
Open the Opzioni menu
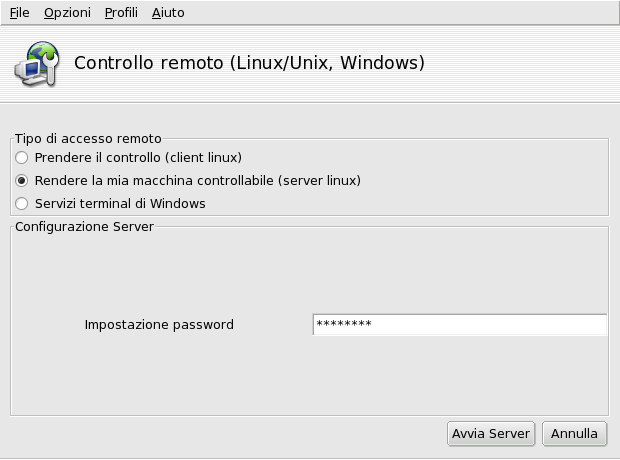pyautogui.click(x=67, y=13)
